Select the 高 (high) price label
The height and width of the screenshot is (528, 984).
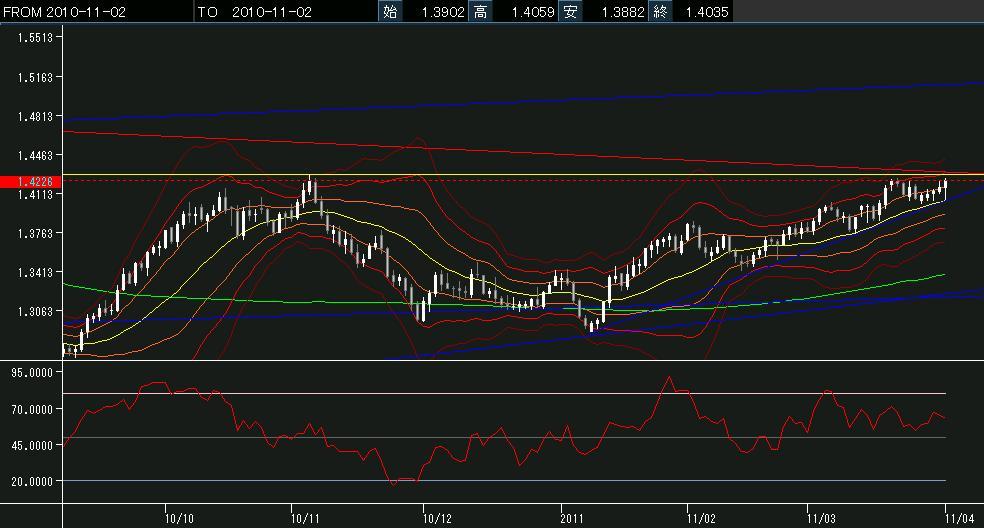coord(481,12)
